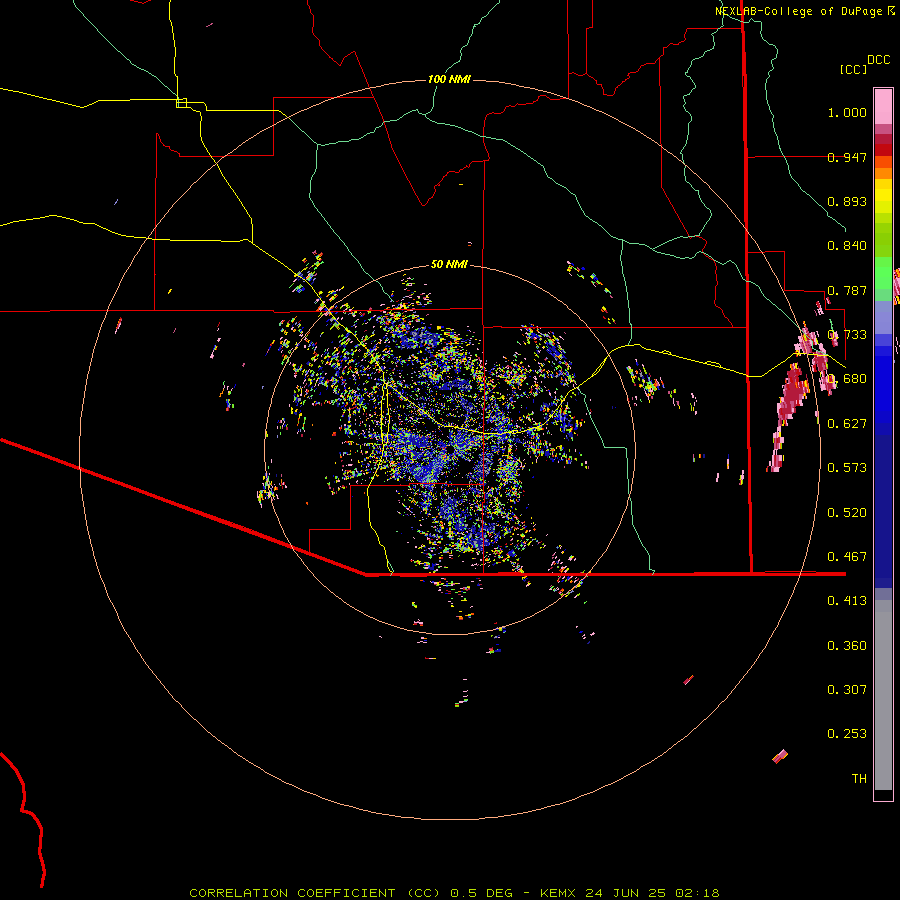Click the DCC product label above the legend
900x900 pixels.
point(879,60)
